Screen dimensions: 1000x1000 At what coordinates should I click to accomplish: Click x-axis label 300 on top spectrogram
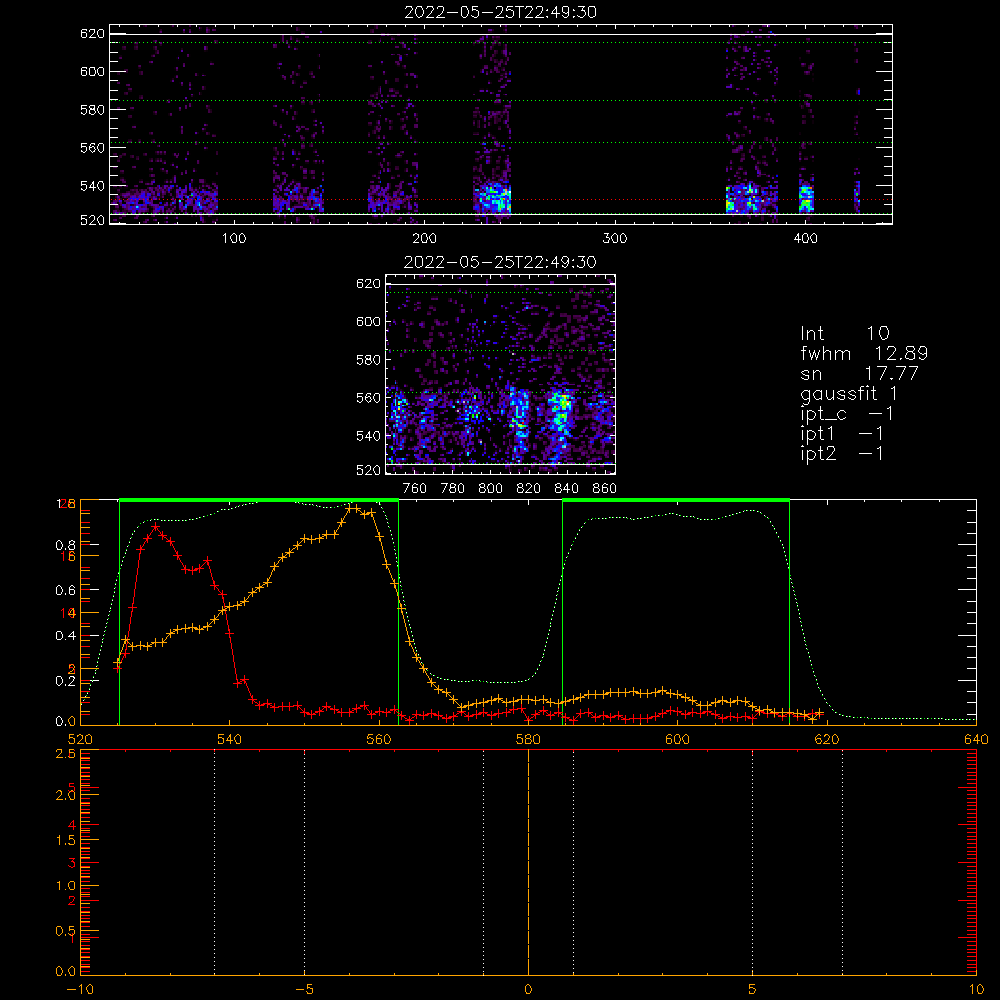[615, 238]
